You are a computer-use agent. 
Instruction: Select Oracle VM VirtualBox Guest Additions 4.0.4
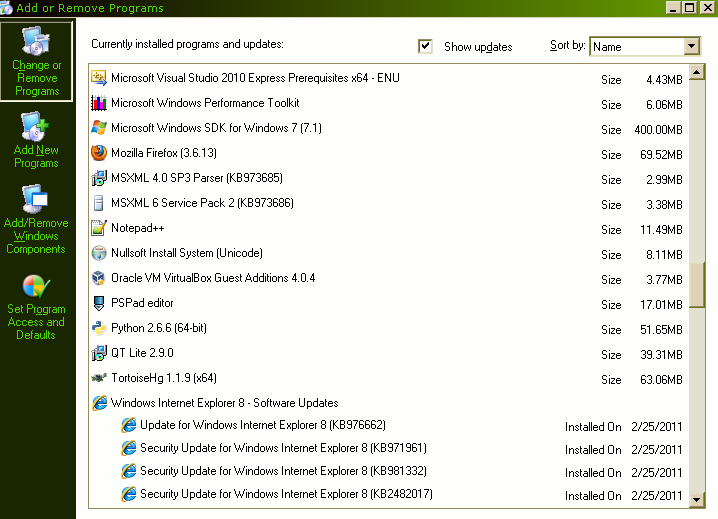pos(388,278)
